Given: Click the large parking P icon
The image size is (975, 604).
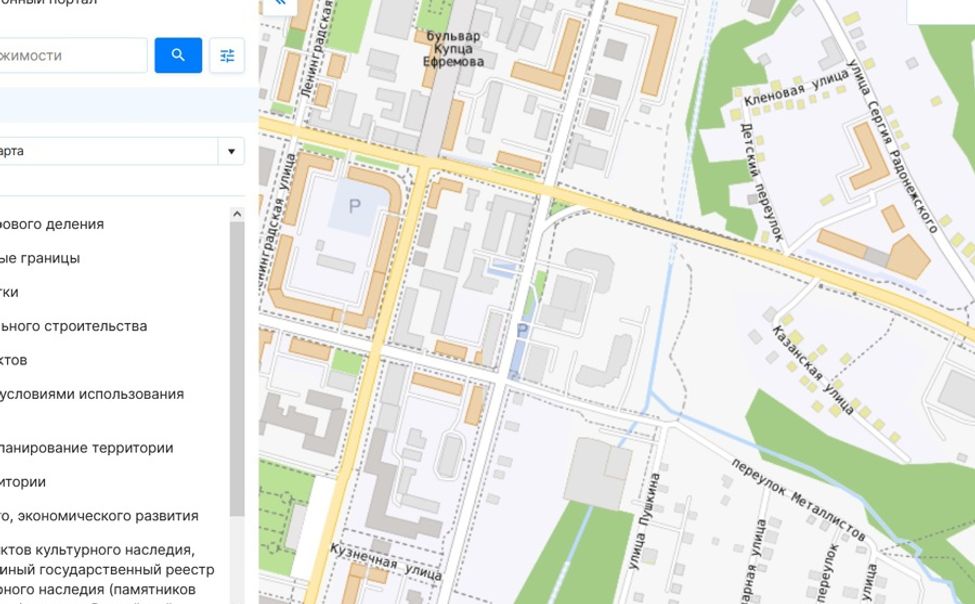Looking at the screenshot, I should (x=354, y=207).
